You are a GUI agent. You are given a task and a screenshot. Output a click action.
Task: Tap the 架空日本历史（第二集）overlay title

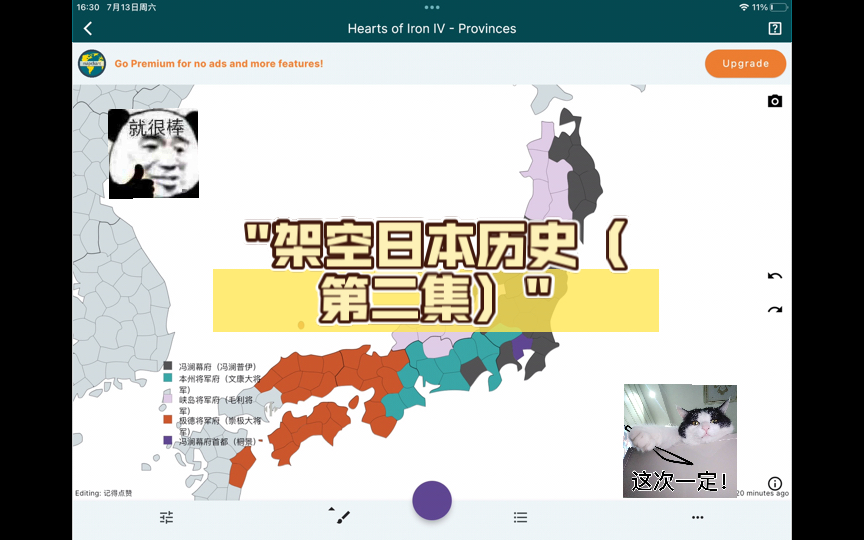point(435,273)
